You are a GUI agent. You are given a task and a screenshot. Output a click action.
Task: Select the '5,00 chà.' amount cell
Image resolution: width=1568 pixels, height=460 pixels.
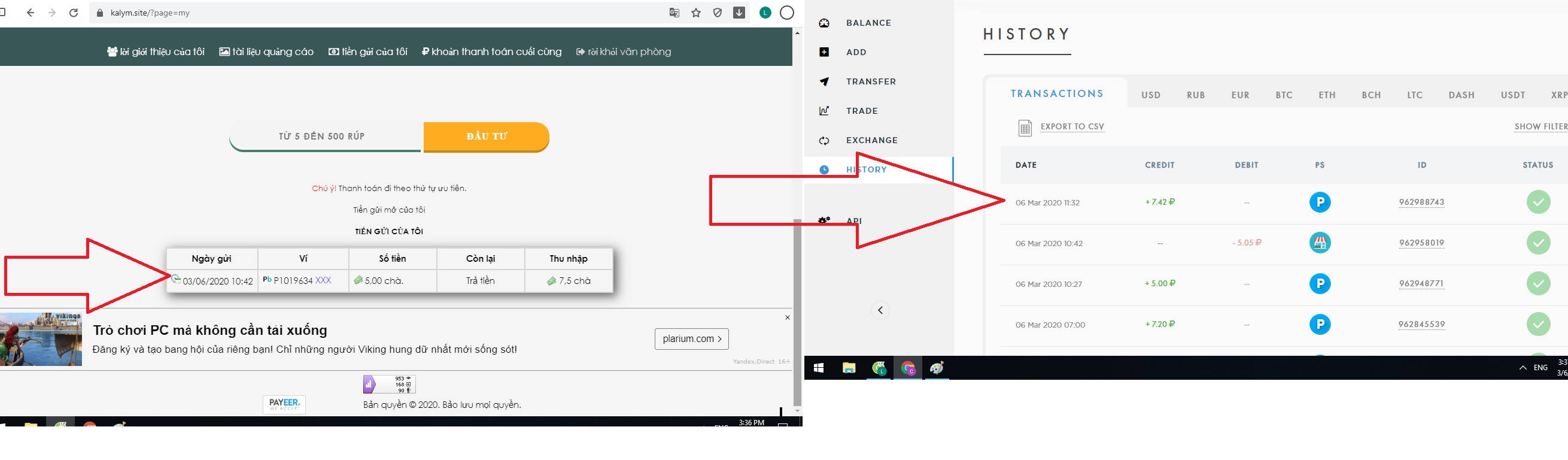[x=393, y=281]
